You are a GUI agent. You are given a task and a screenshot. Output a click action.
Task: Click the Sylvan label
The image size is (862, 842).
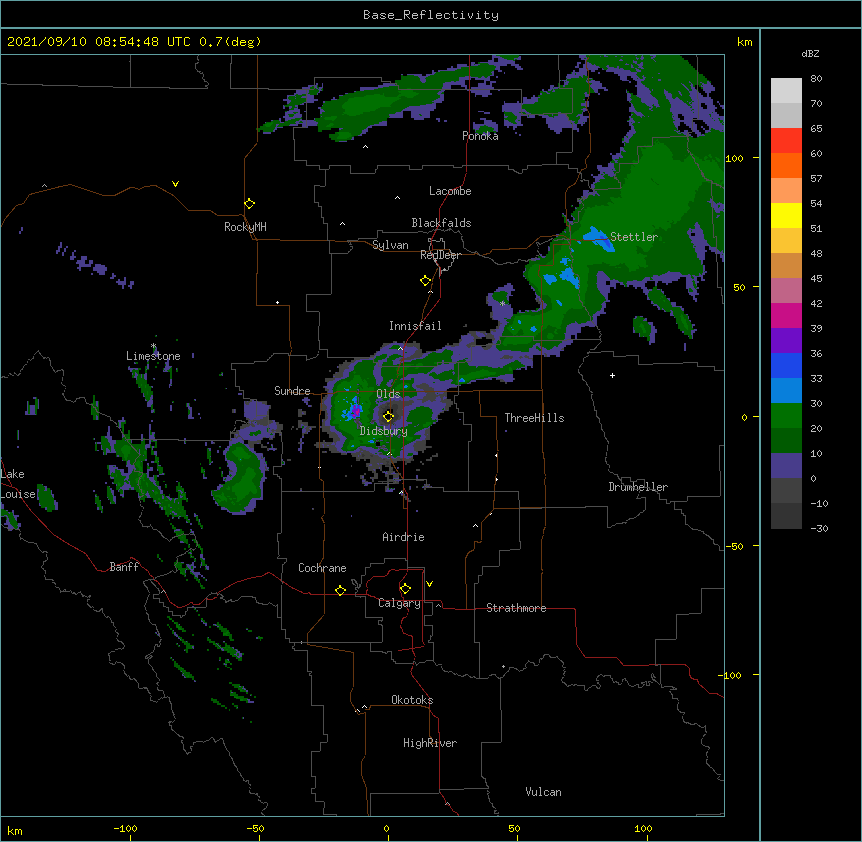click(390, 245)
